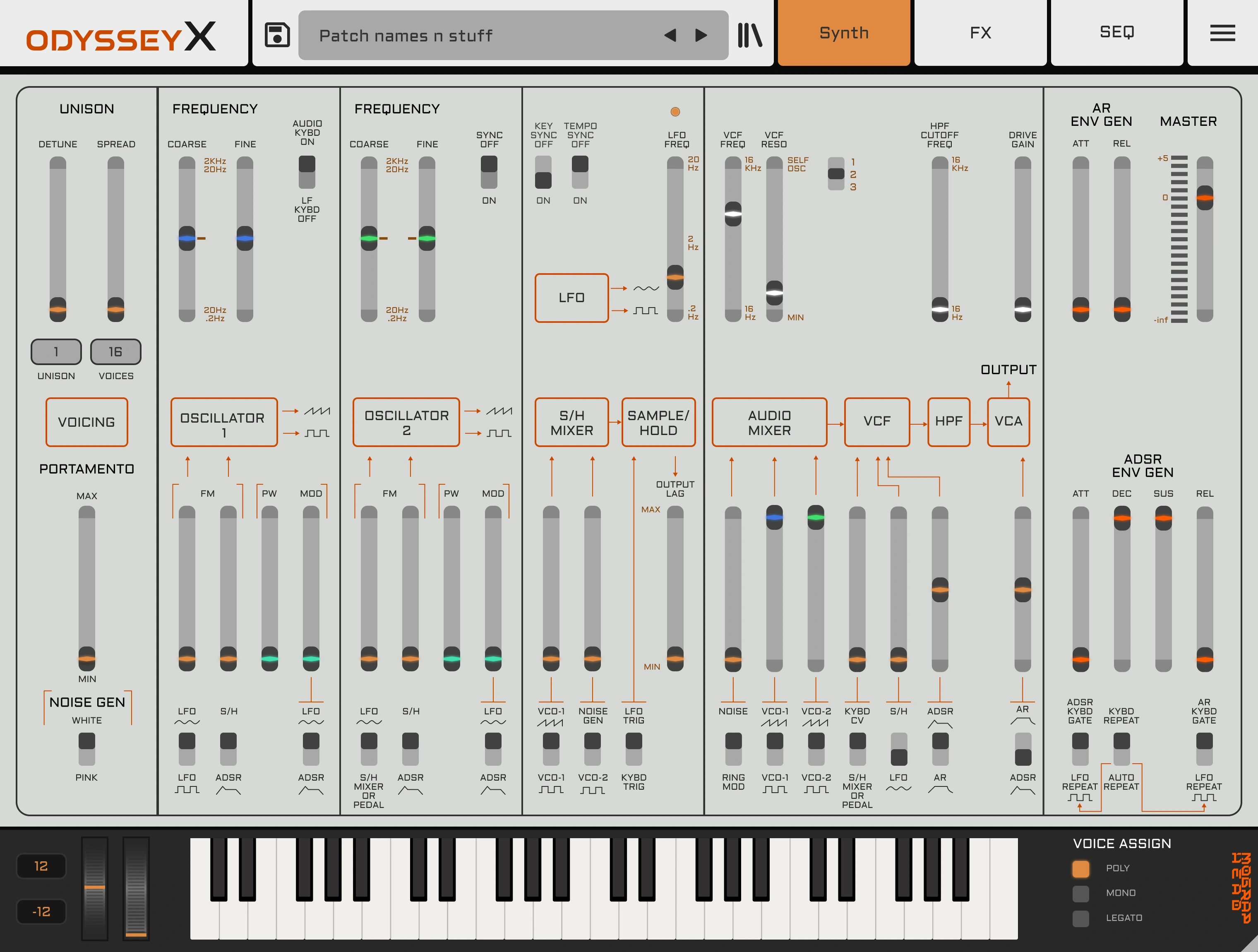This screenshot has width=1258, height=952.
Task: Click the Oscillator 1 sawtooth wave output icon
Action: pos(317,411)
